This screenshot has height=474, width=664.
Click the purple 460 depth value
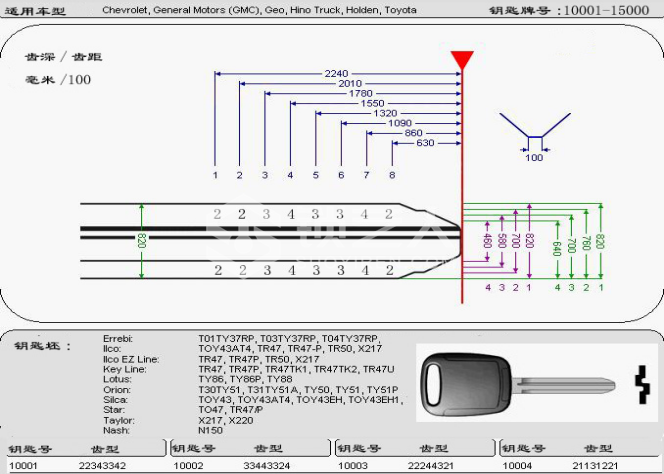click(487, 241)
